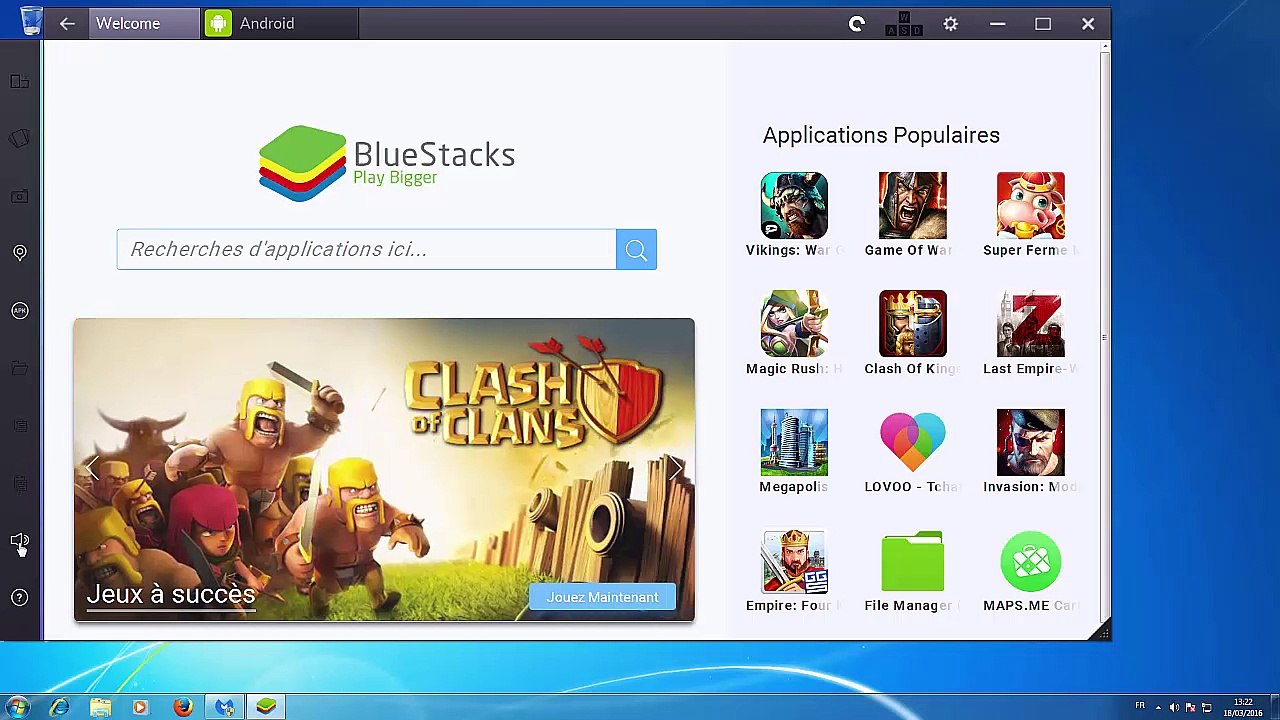Screen dimensions: 1280x720
Task: Switch to the Welcome tab
Action: point(144,23)
